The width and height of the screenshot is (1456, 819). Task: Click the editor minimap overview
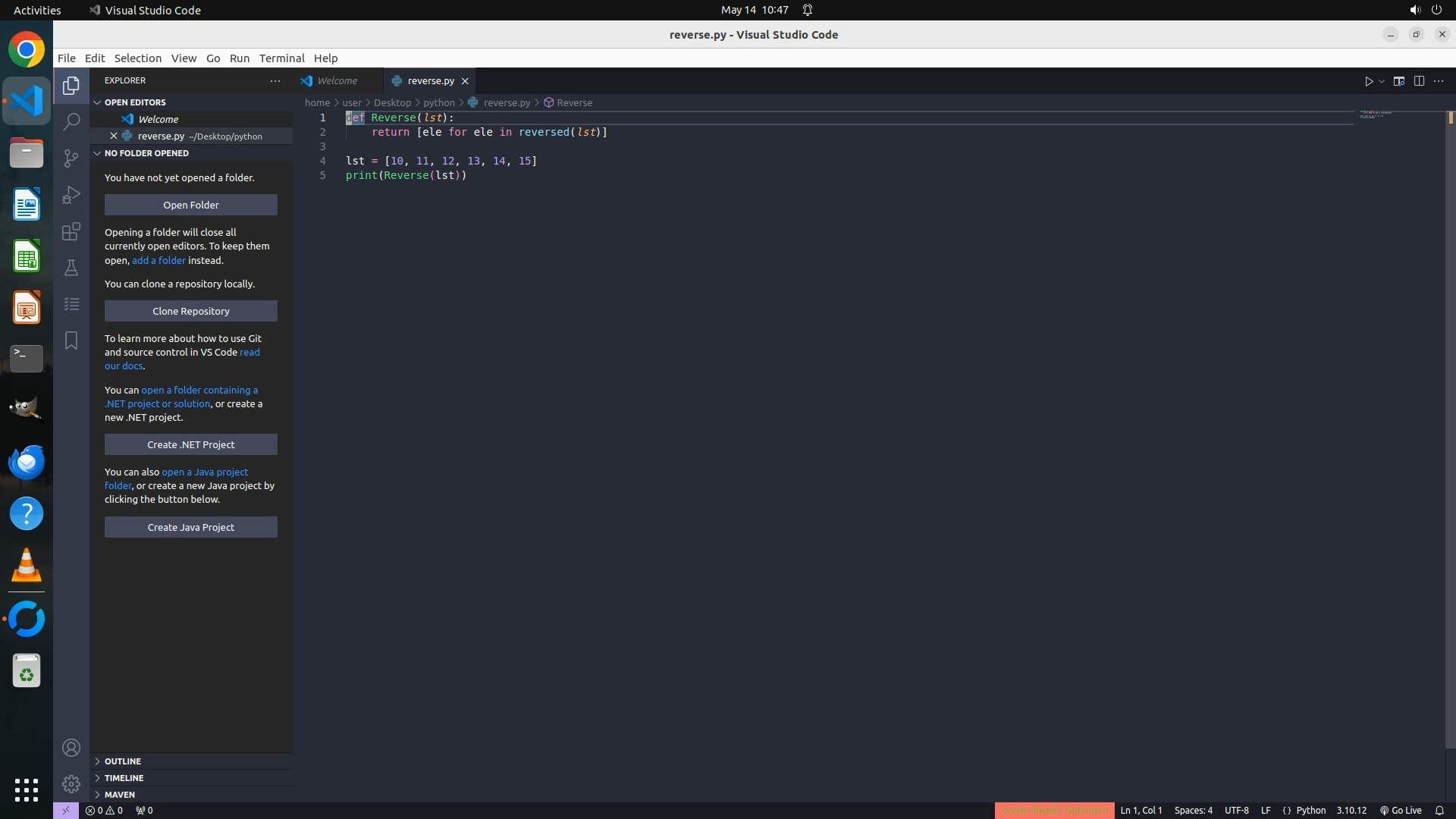(x=1376, y=115)
